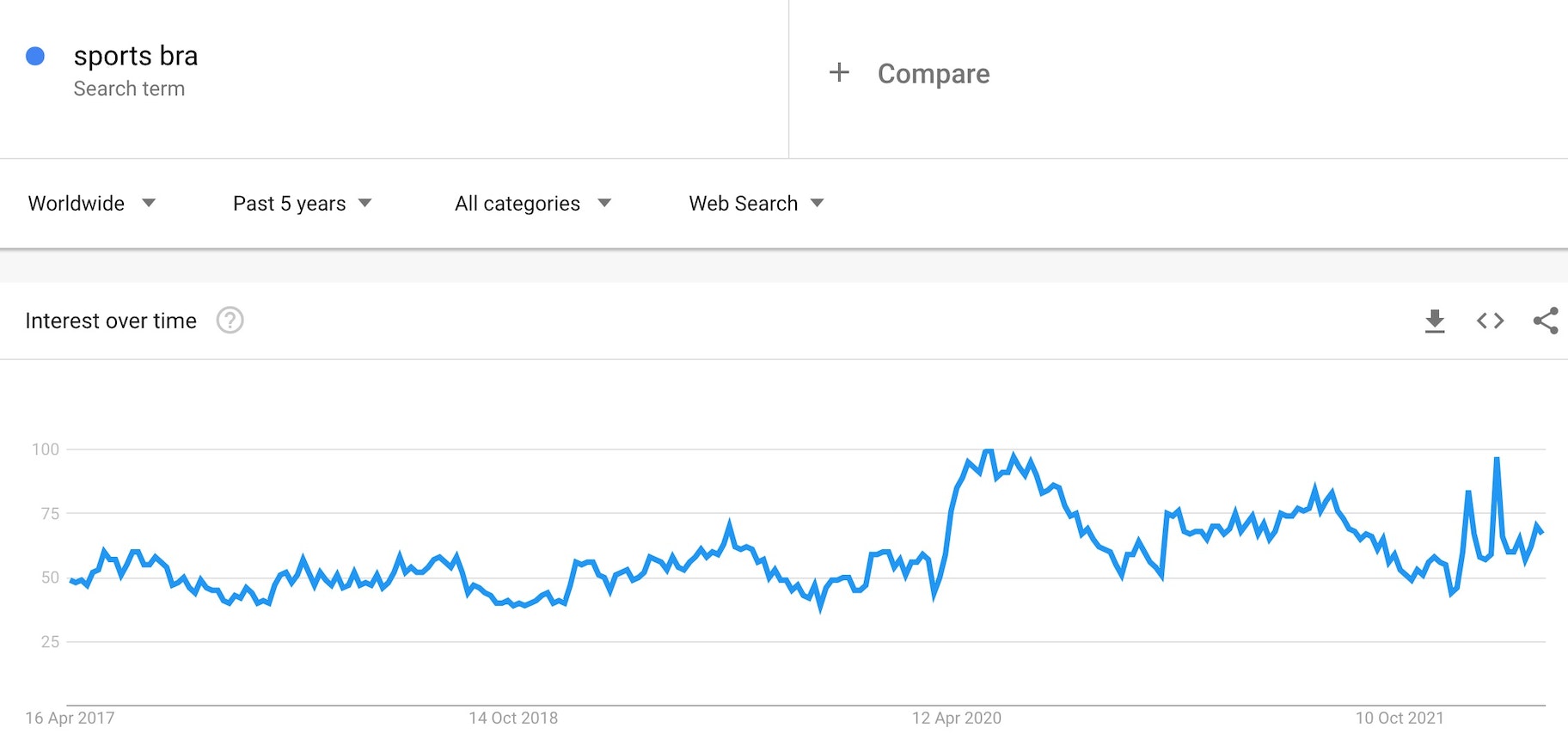Viewport: 1568px width, 752px height.
Task: Select the 12 Apr 2020 axis label
Action: [x=956, y=718]
